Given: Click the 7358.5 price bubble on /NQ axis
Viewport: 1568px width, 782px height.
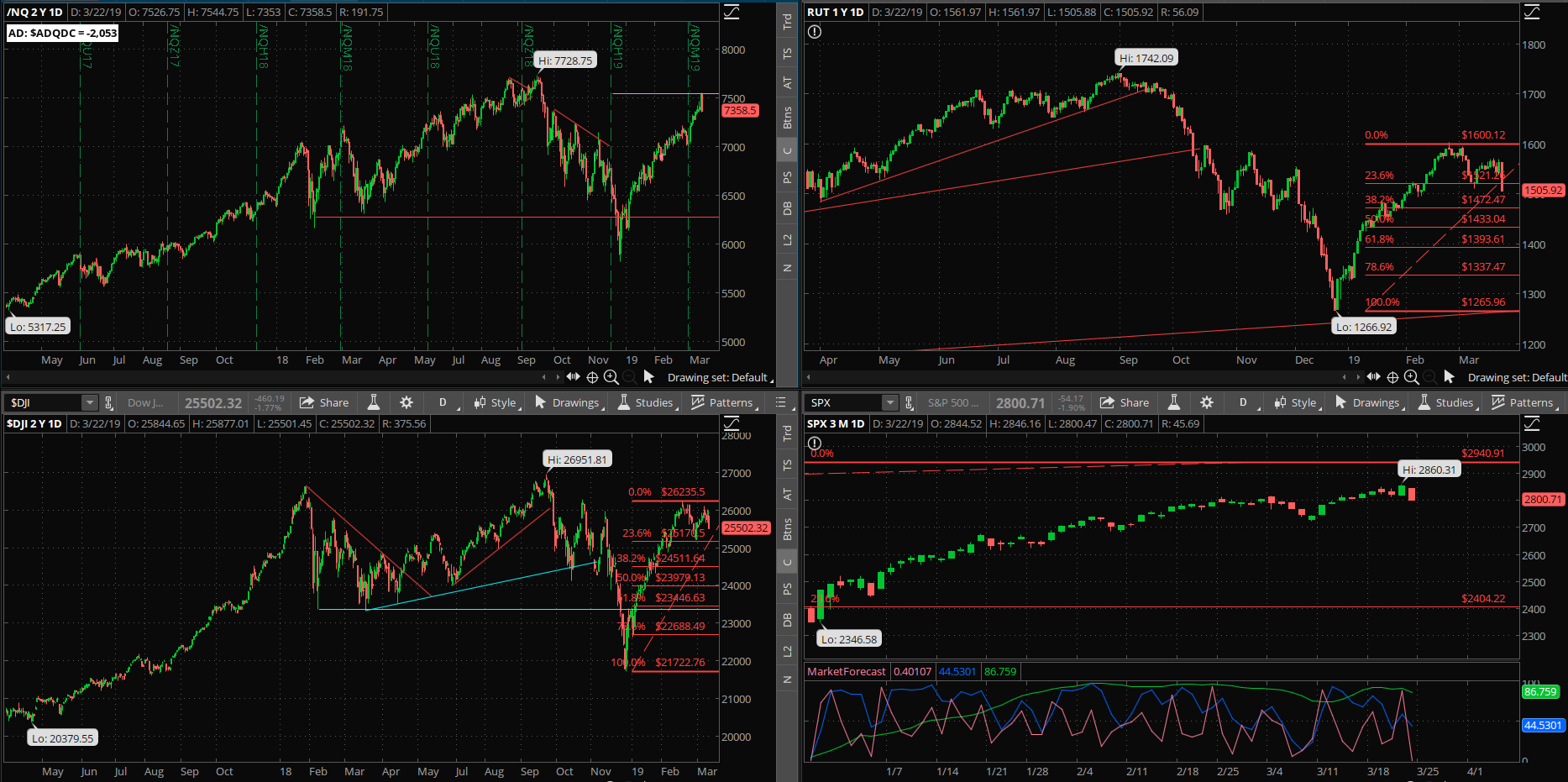Looking at the screenshot, I should coord(740,110).
